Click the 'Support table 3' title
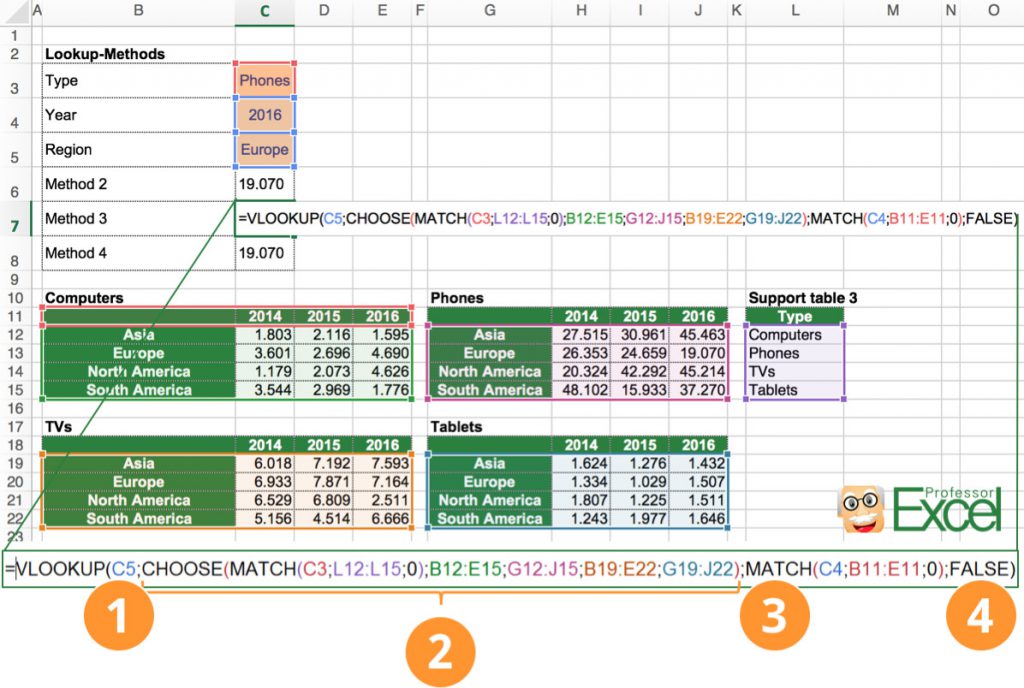 tap(803, 298)
